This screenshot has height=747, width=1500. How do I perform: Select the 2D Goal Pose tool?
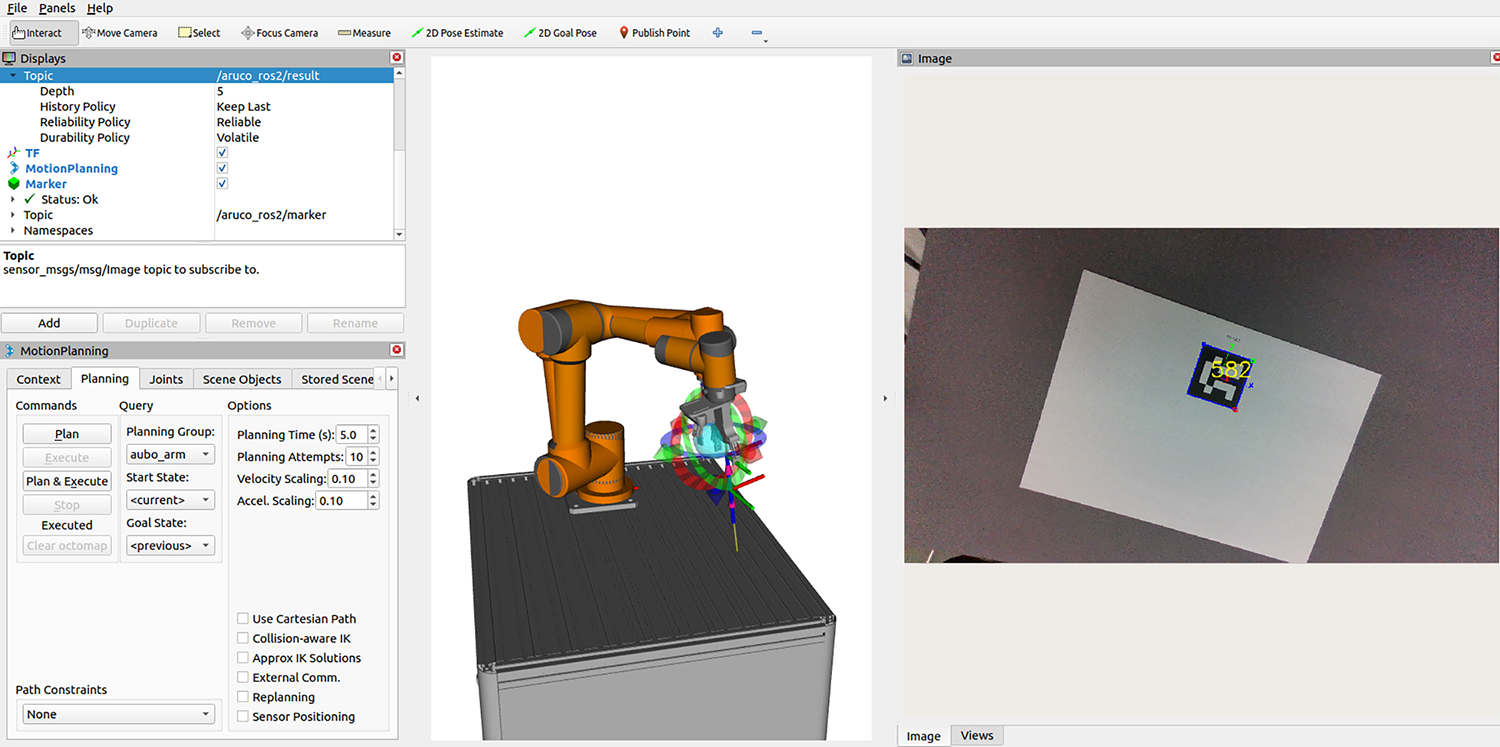(560, 33)
